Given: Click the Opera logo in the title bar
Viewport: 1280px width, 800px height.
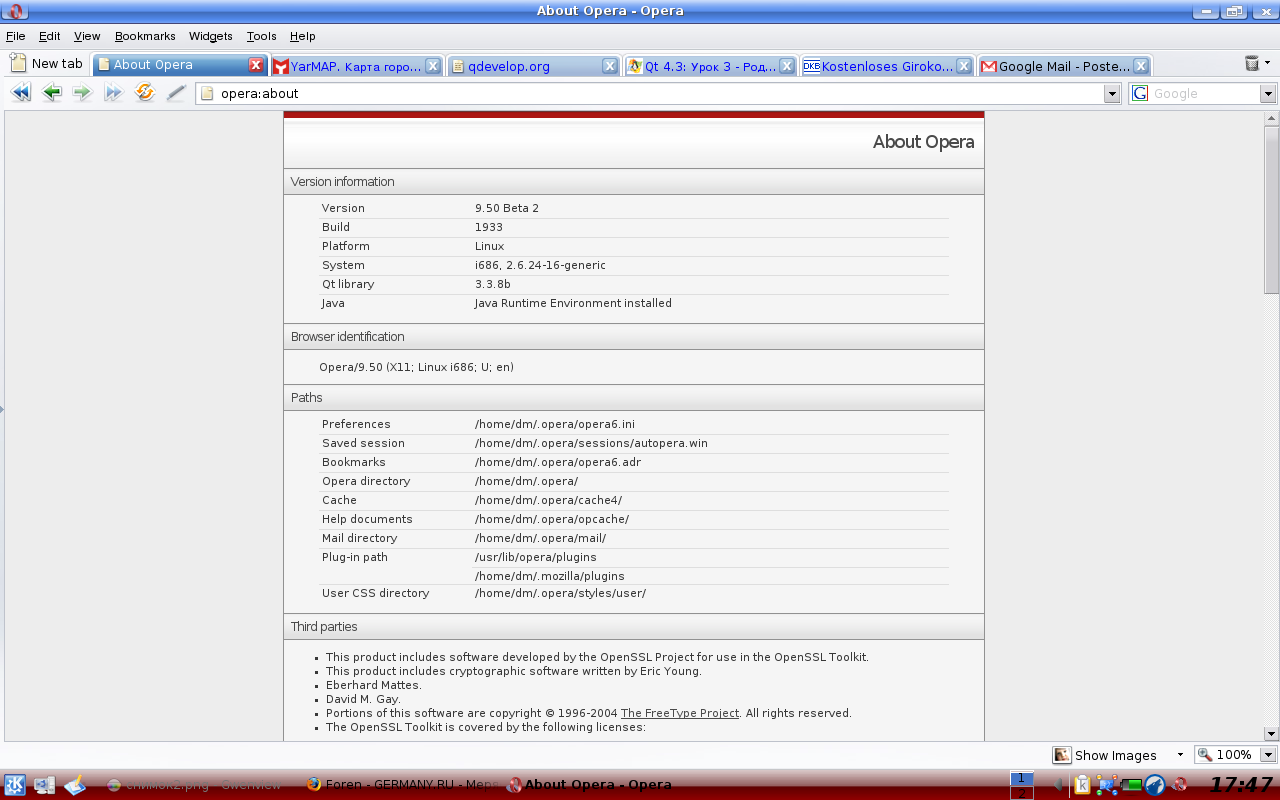Looking at the screenshot, I should (x=16, y=11).
